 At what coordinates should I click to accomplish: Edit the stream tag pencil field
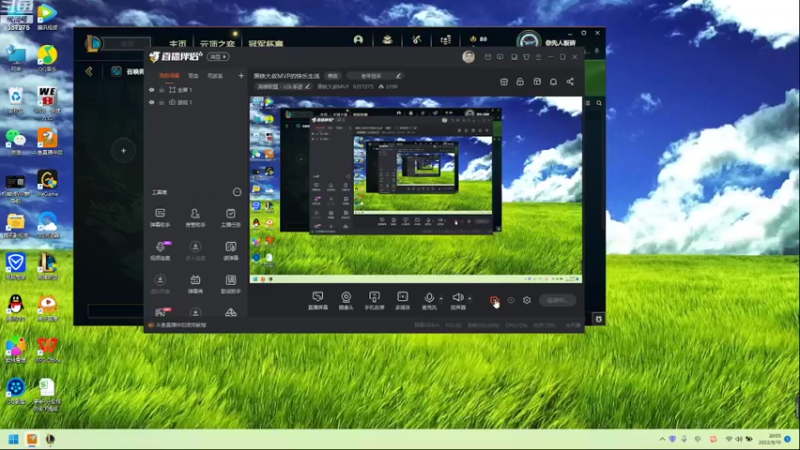(x=374, y=76)
